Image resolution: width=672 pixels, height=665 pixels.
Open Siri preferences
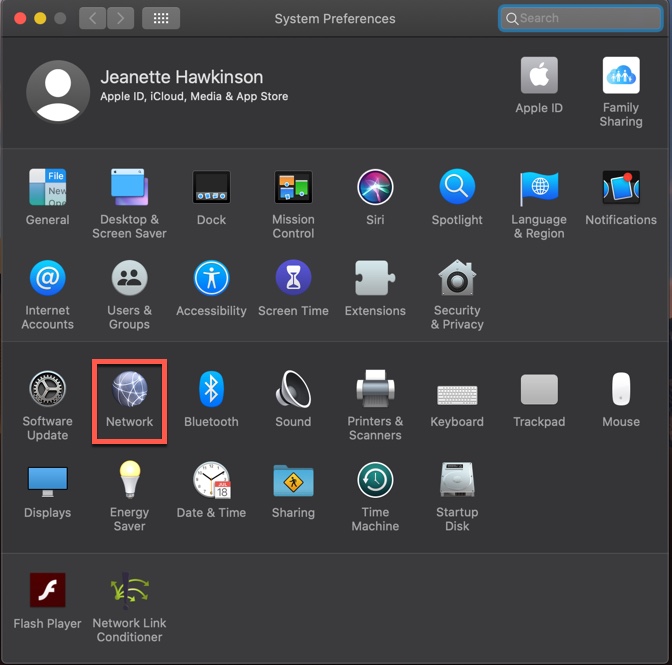(x=375, y=187)
